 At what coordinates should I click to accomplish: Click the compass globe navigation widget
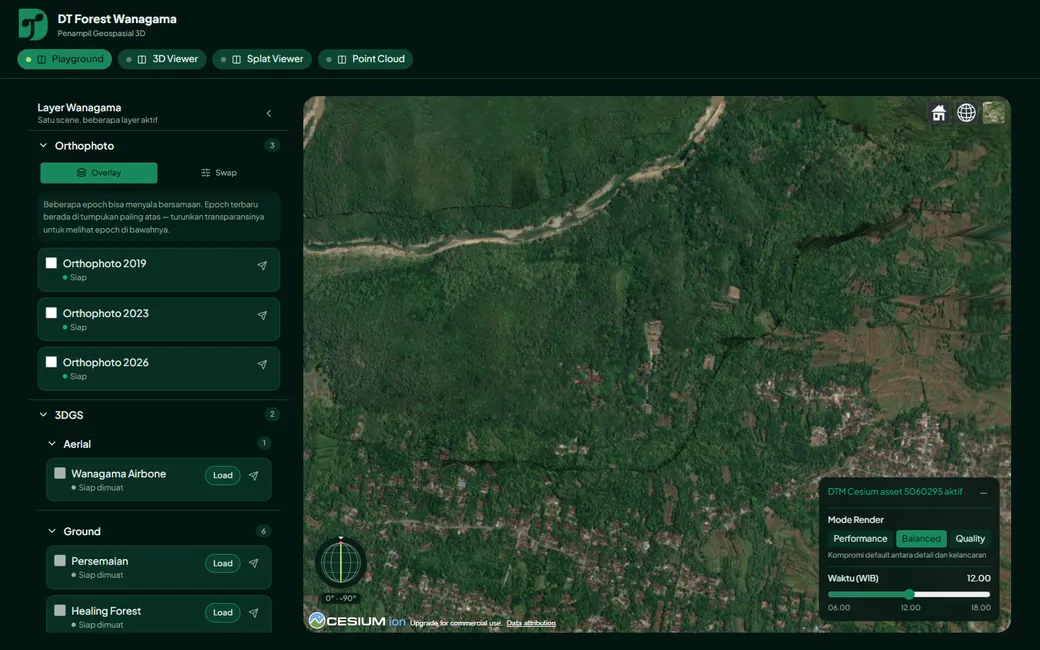(x=341, y=562)
